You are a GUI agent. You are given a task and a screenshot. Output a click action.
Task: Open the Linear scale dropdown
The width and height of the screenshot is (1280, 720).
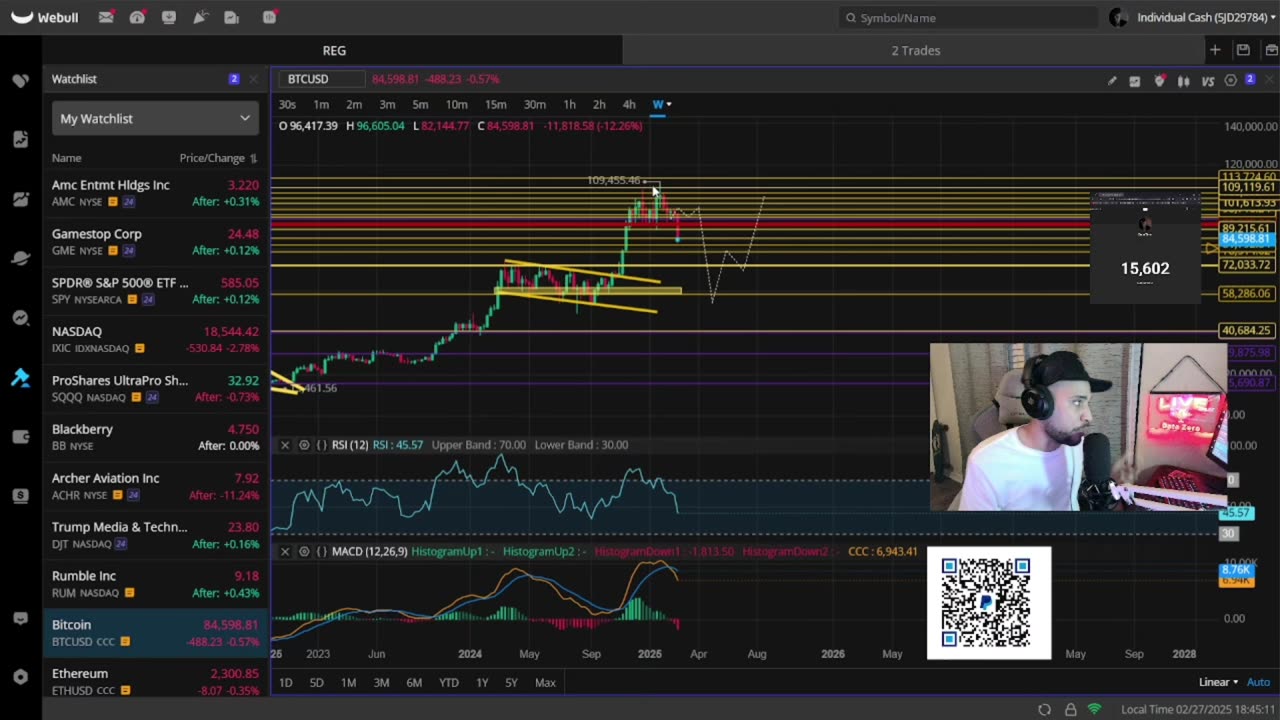click(x=1218, y=682)
